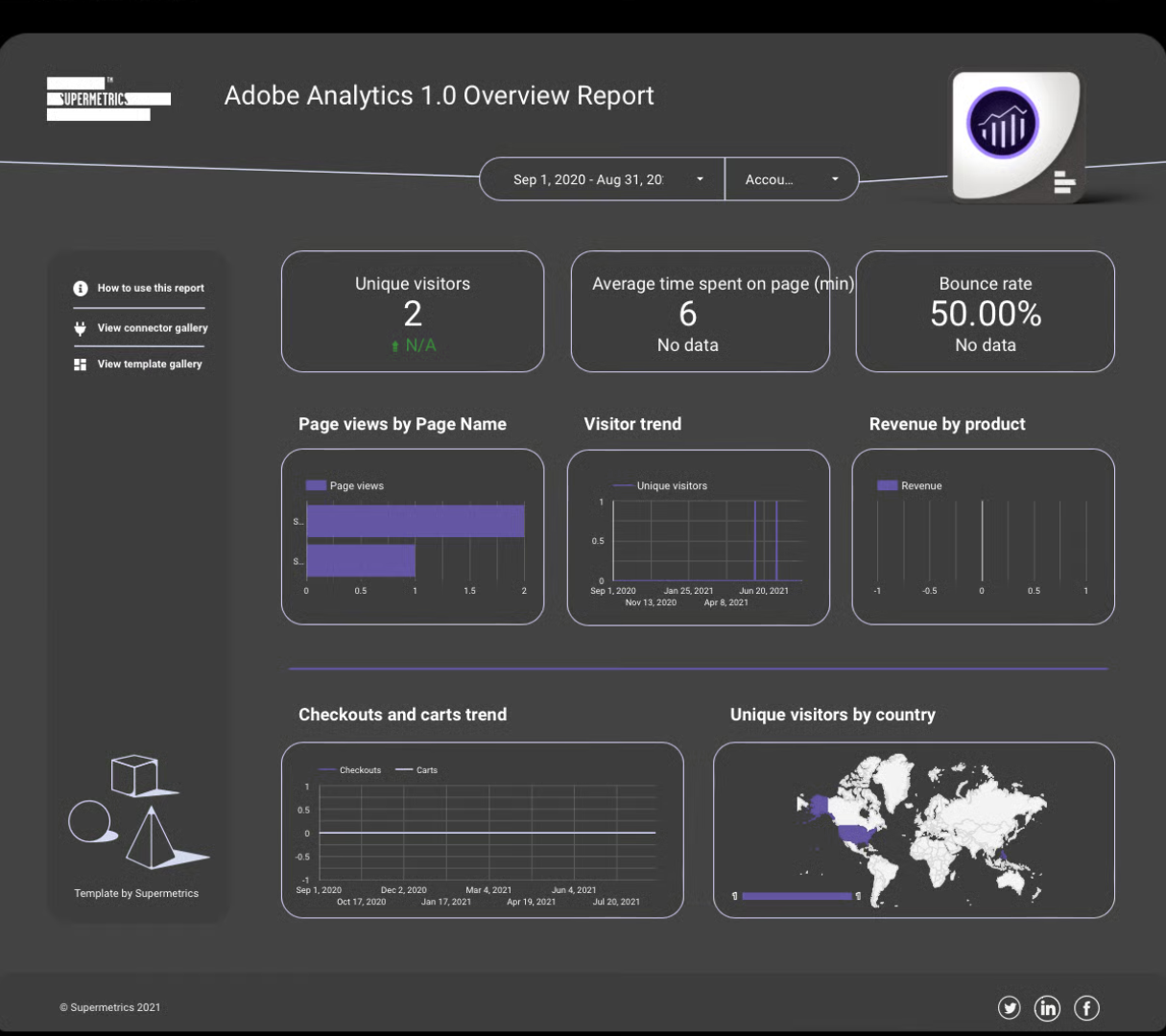This screenshot has width=1166, height=1036.
Task: Open the Twitter icon in footer
Action: click(1009, 1007)
